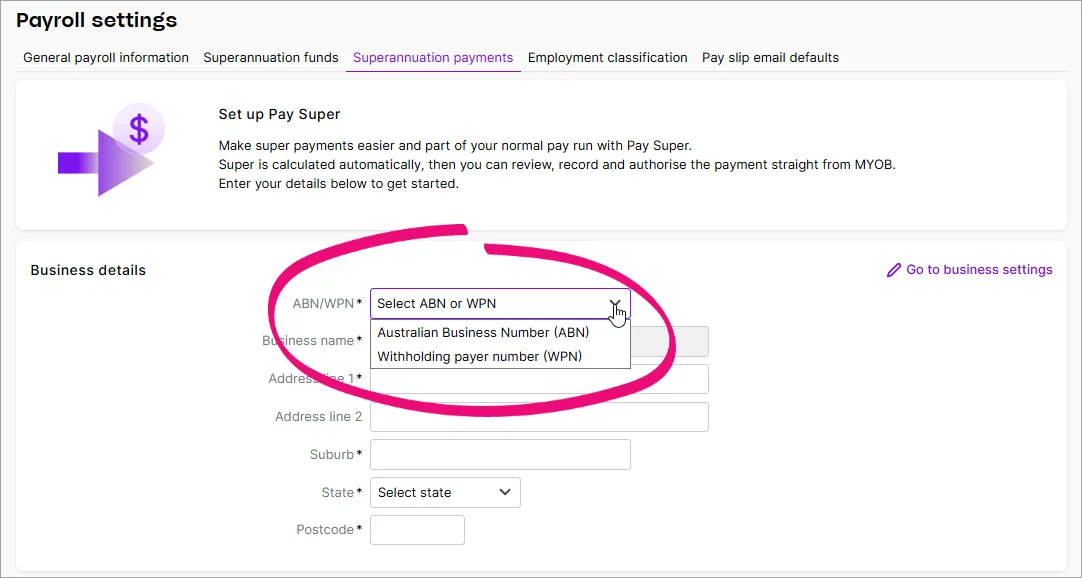Choose Withholding payer number (WPN) option
This screenshot has width=1082, height=578.
pos(500,357)
